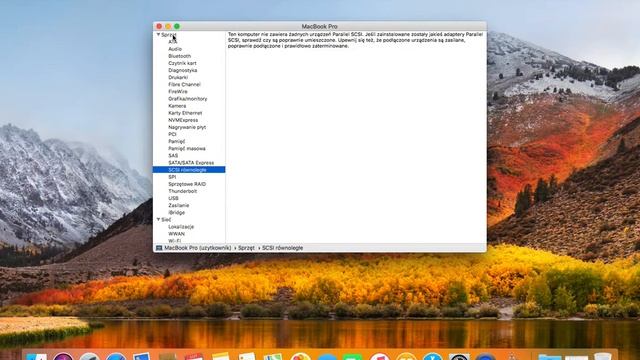This screenshot has height=360, width=640.
Task: Open the Pamięć entry
Action: click(177, 141)
